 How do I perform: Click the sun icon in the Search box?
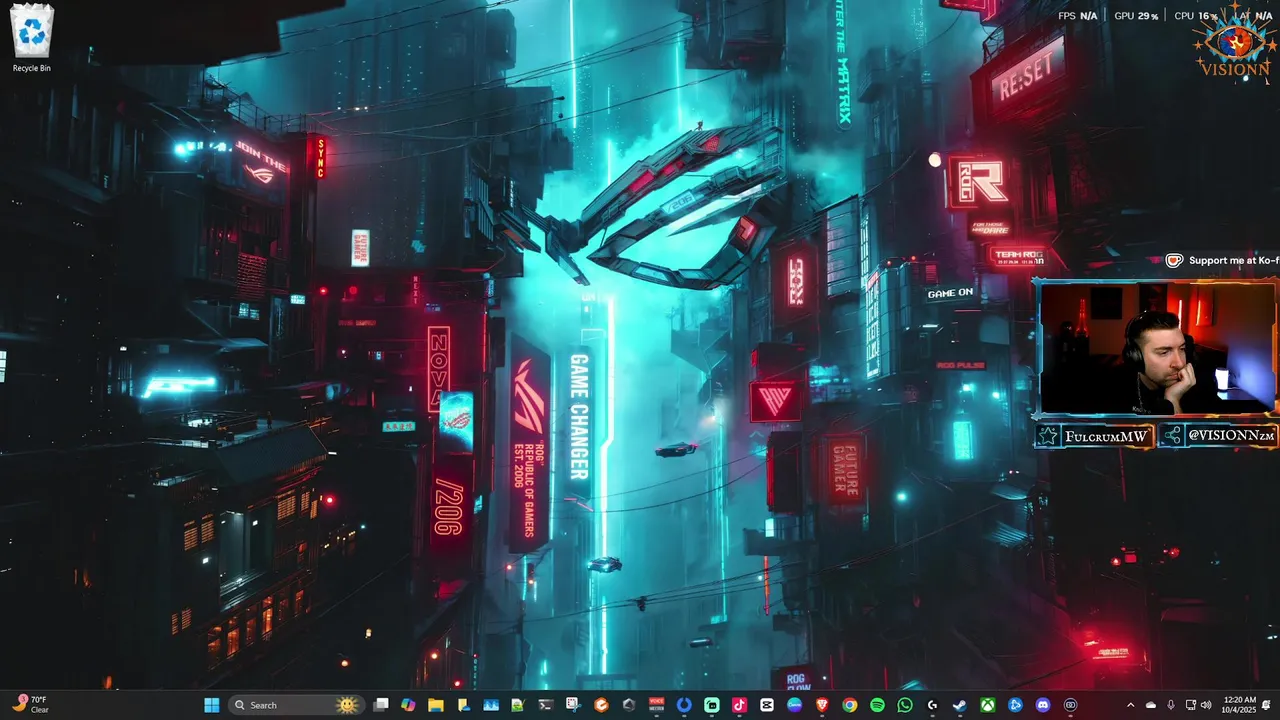347,705
